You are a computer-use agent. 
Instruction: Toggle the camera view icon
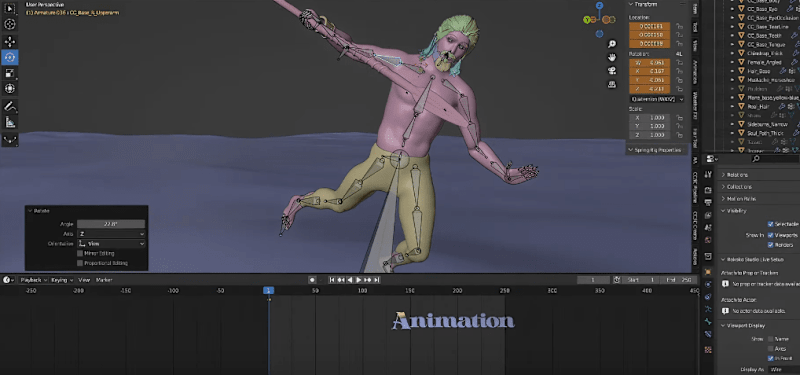(612, 71)
